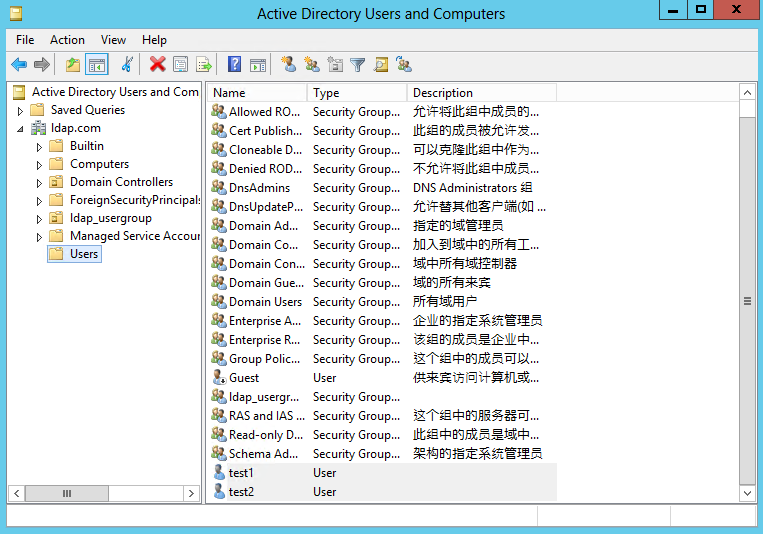Viewport: 763px width, 534px height.
Task: Click the test2 user icon
Action: pyautogui.click(x=219, y=491)
